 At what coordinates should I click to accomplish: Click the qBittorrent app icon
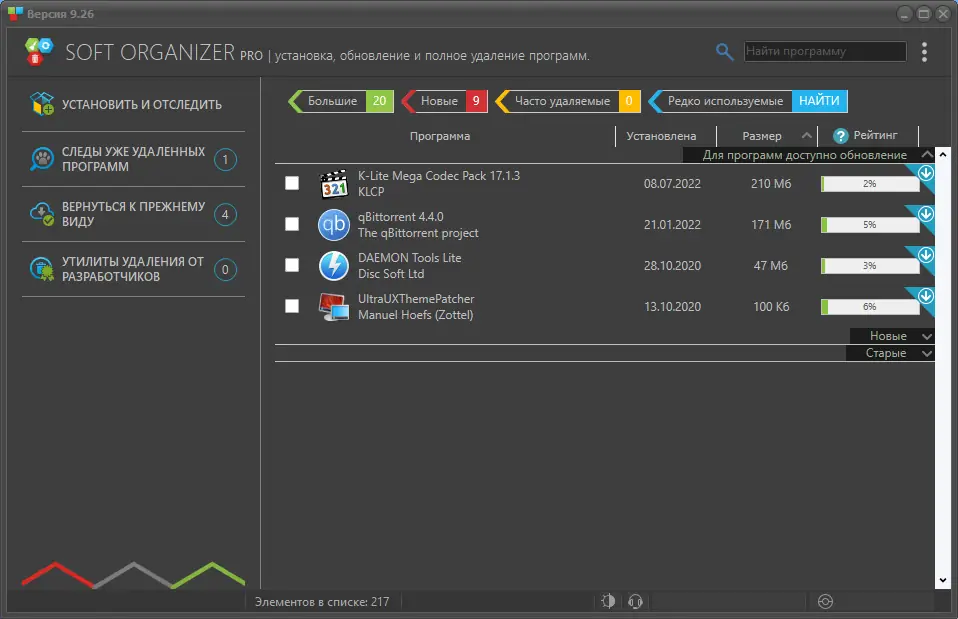(334, 225)
